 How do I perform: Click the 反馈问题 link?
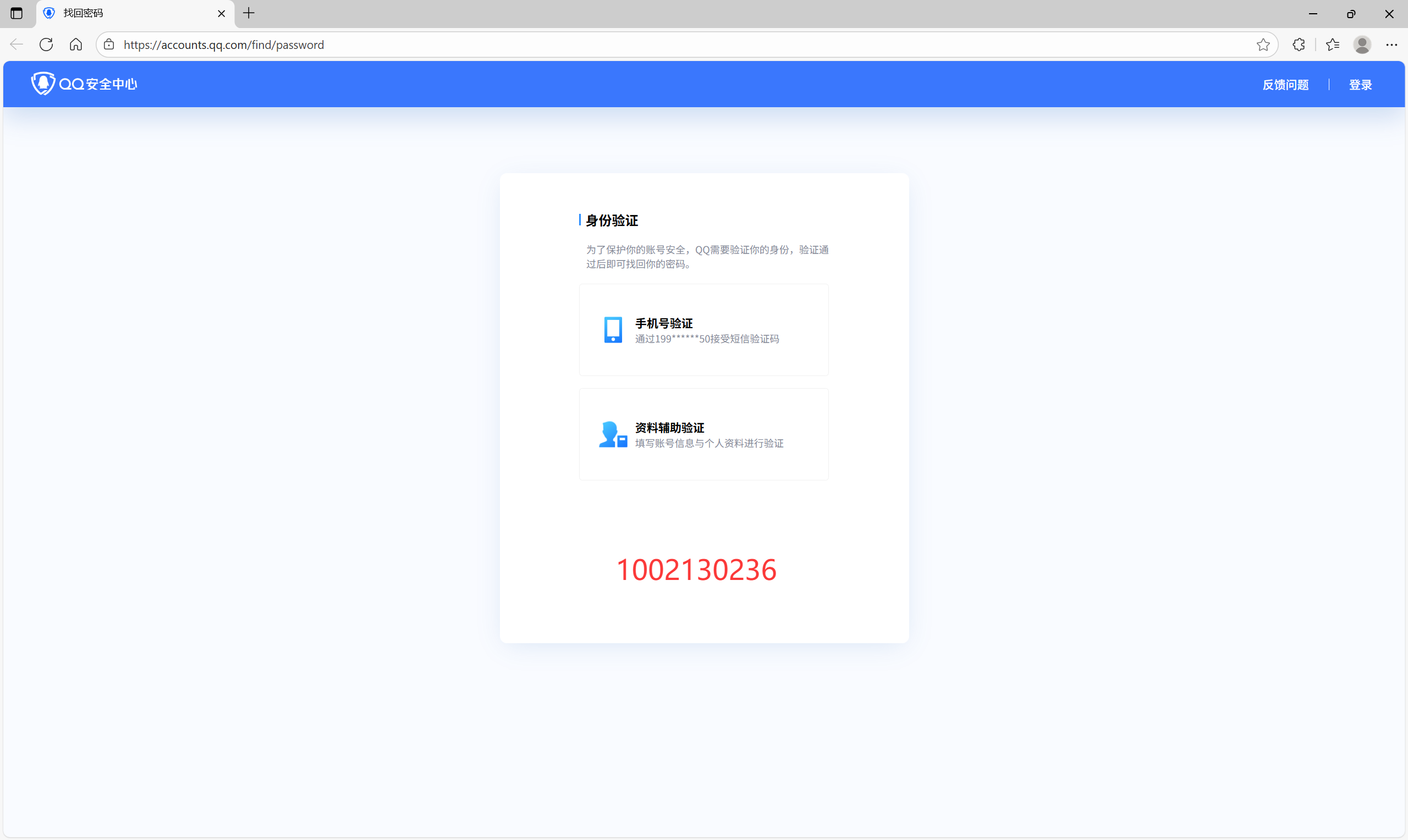(x=1285, y=85)
